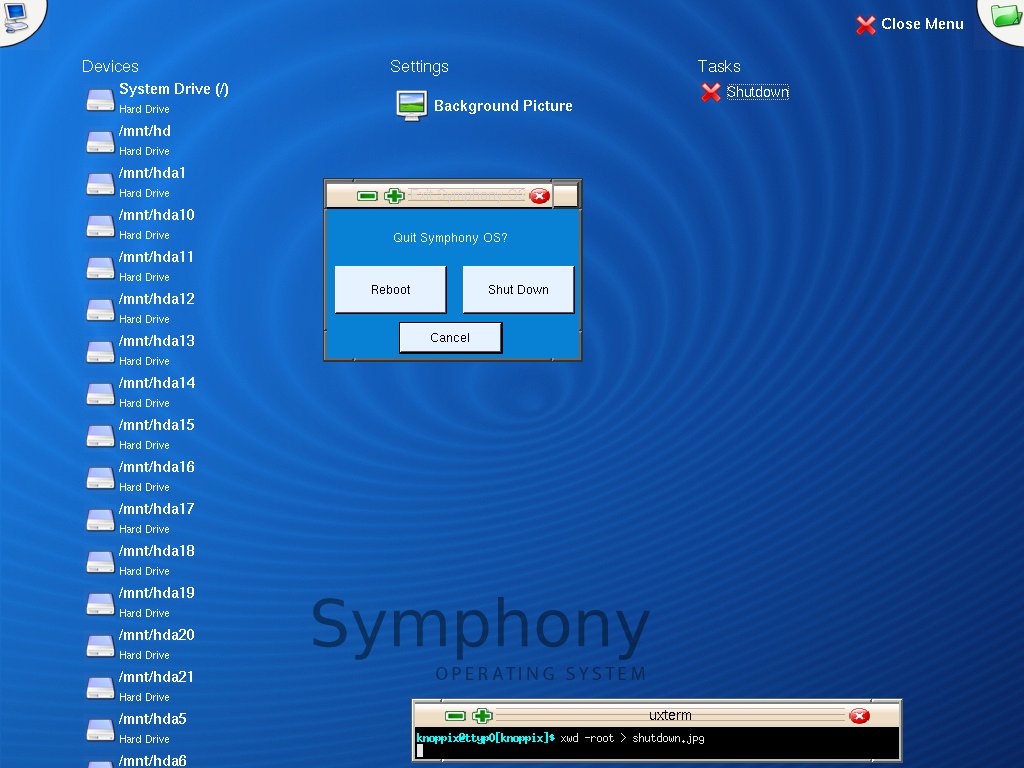This screenshot has width=1024, height=768.
Task: Open the Background Picture setting label
Action: point(503,106)
